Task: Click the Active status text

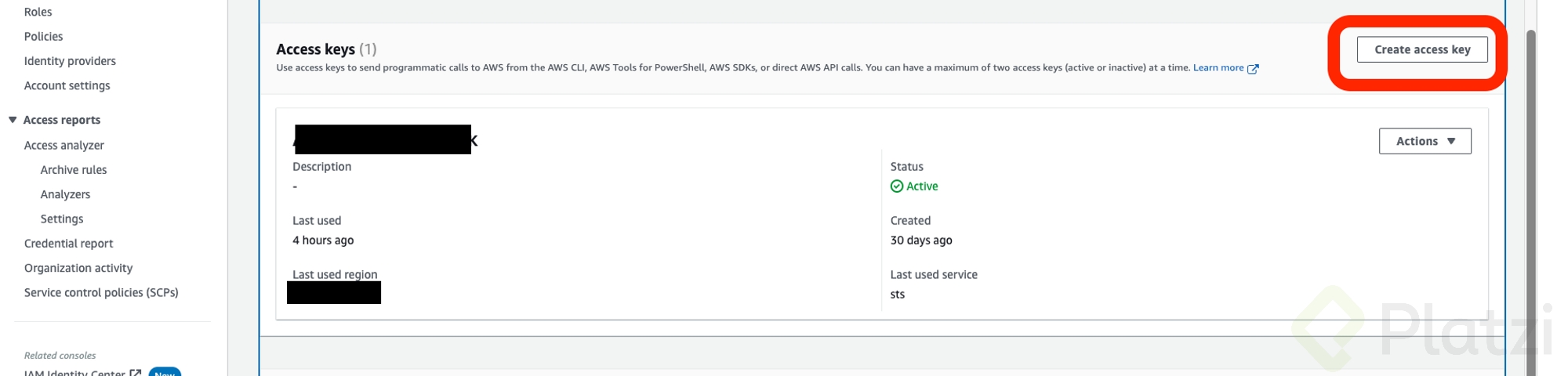Action: [x=922, y=186]
